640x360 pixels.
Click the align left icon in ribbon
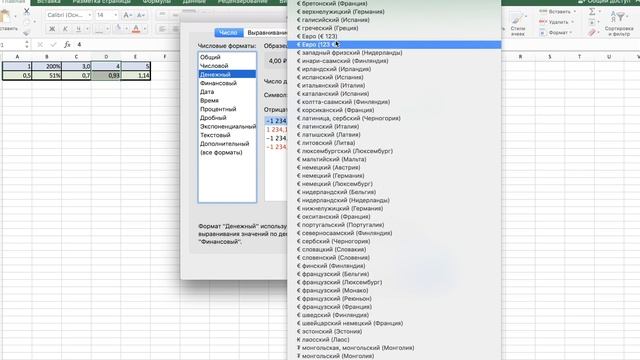(162, 29)
